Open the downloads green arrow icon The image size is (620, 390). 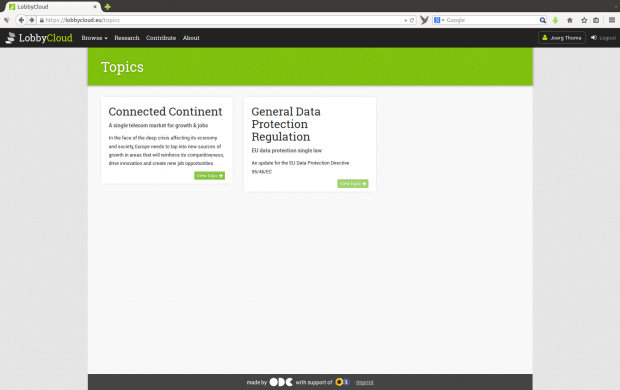coord(555,20)
